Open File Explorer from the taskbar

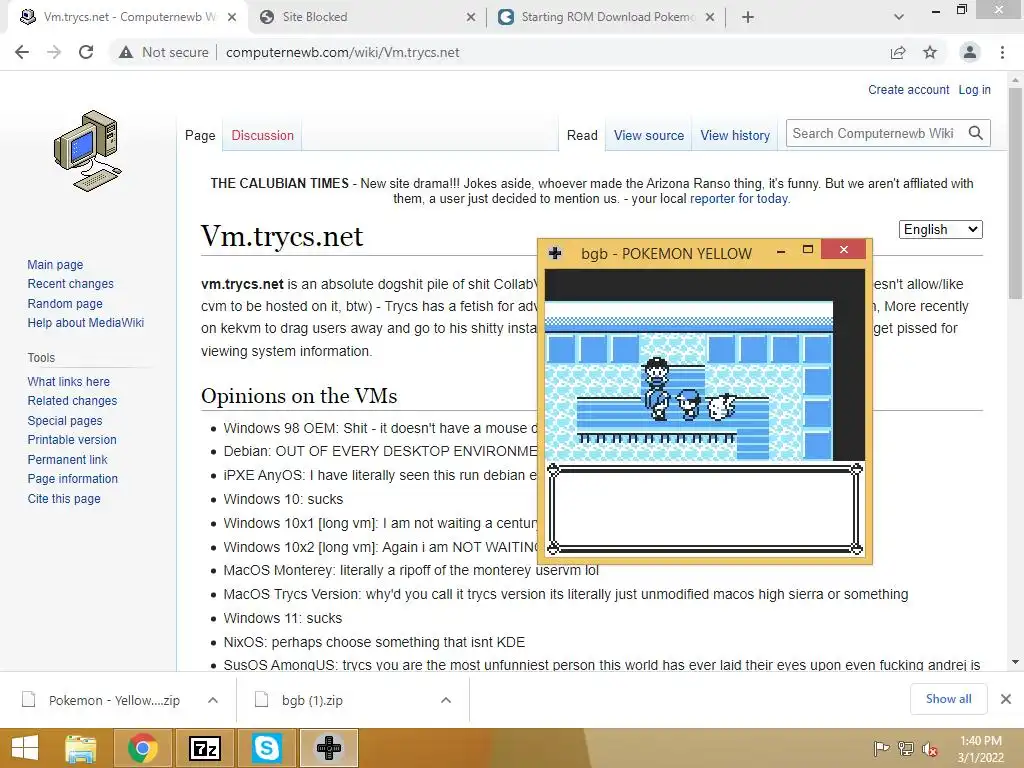81,748
